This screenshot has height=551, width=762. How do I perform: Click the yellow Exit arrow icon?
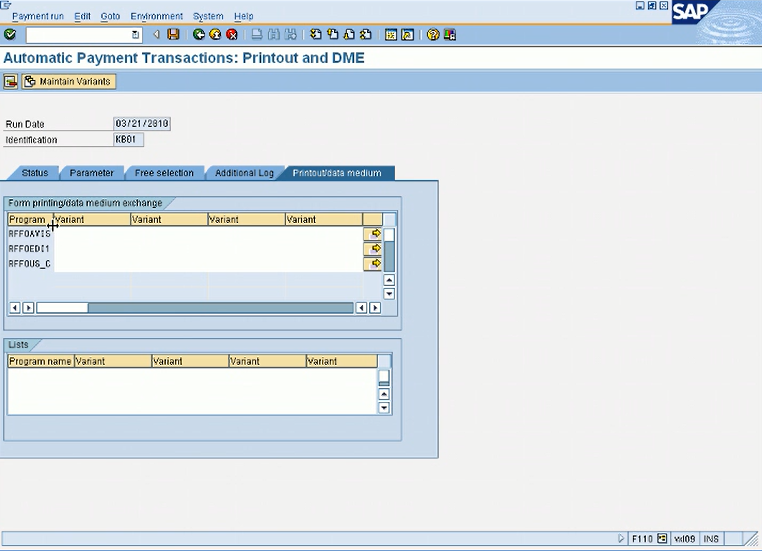[215, 34]
